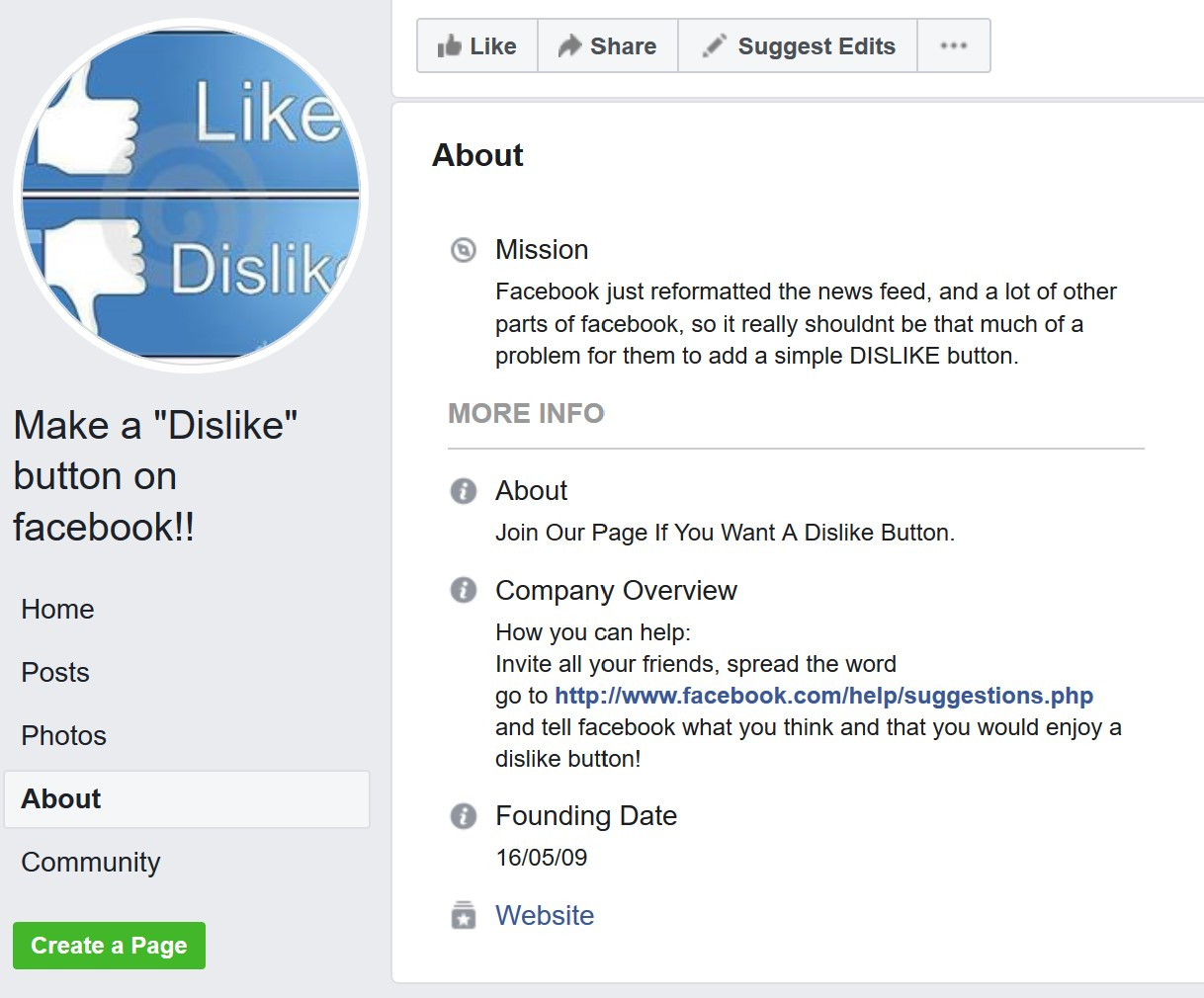This screenshot has height=998, width=1204.
Task: Open the page profile picture
Action: [191, 195]
